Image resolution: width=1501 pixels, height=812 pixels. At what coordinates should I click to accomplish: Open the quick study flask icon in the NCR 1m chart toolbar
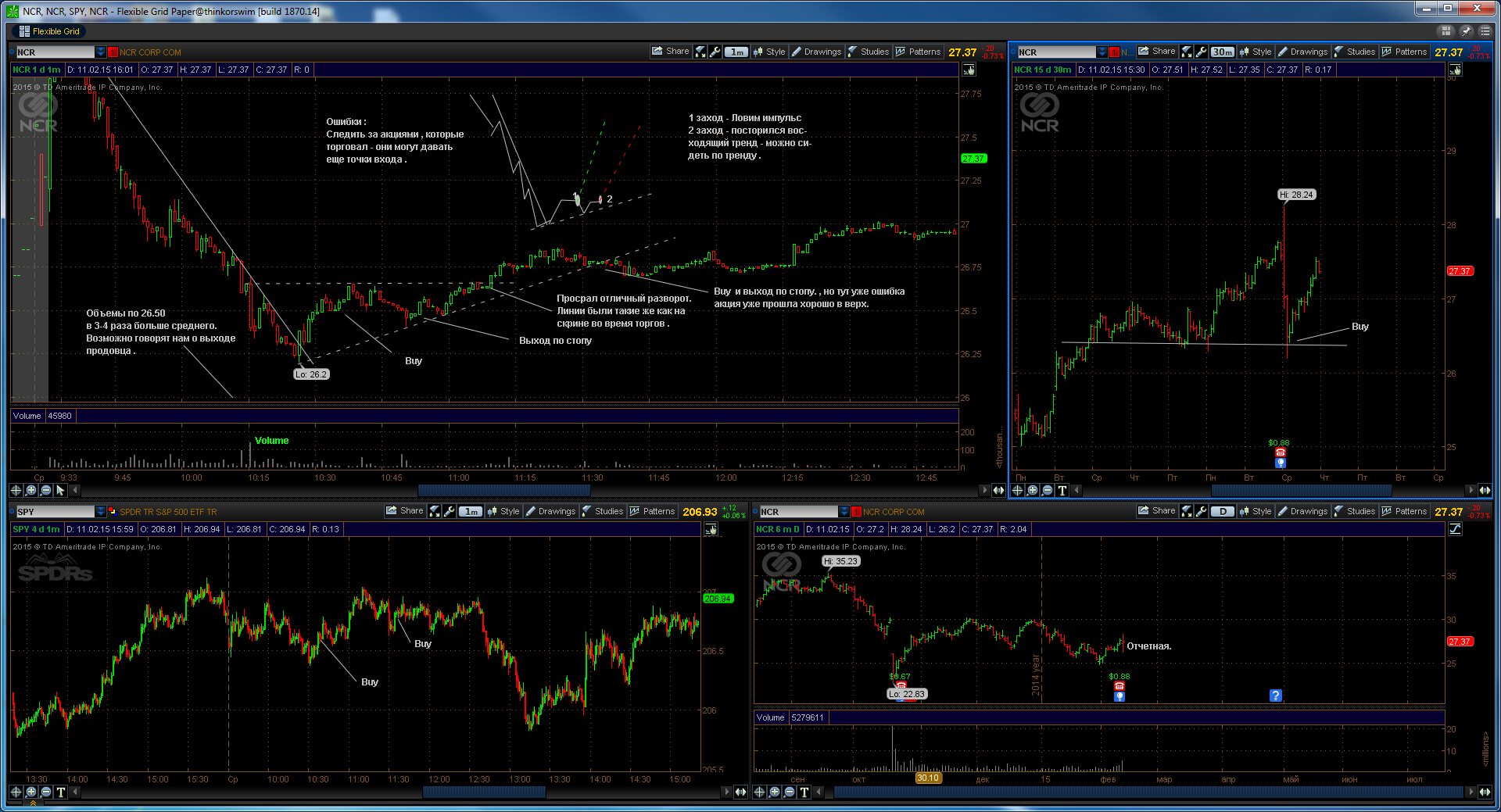point(700,52)
